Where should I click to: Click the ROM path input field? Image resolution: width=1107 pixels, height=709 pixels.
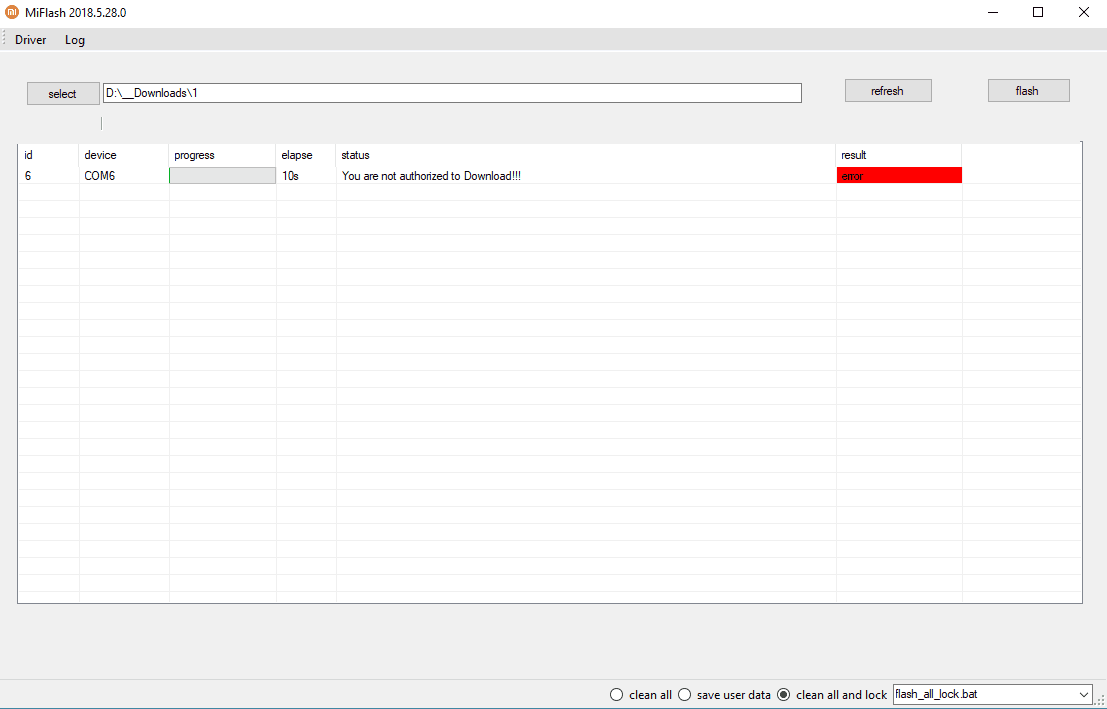pyautogui.click(x=452, y=93)
